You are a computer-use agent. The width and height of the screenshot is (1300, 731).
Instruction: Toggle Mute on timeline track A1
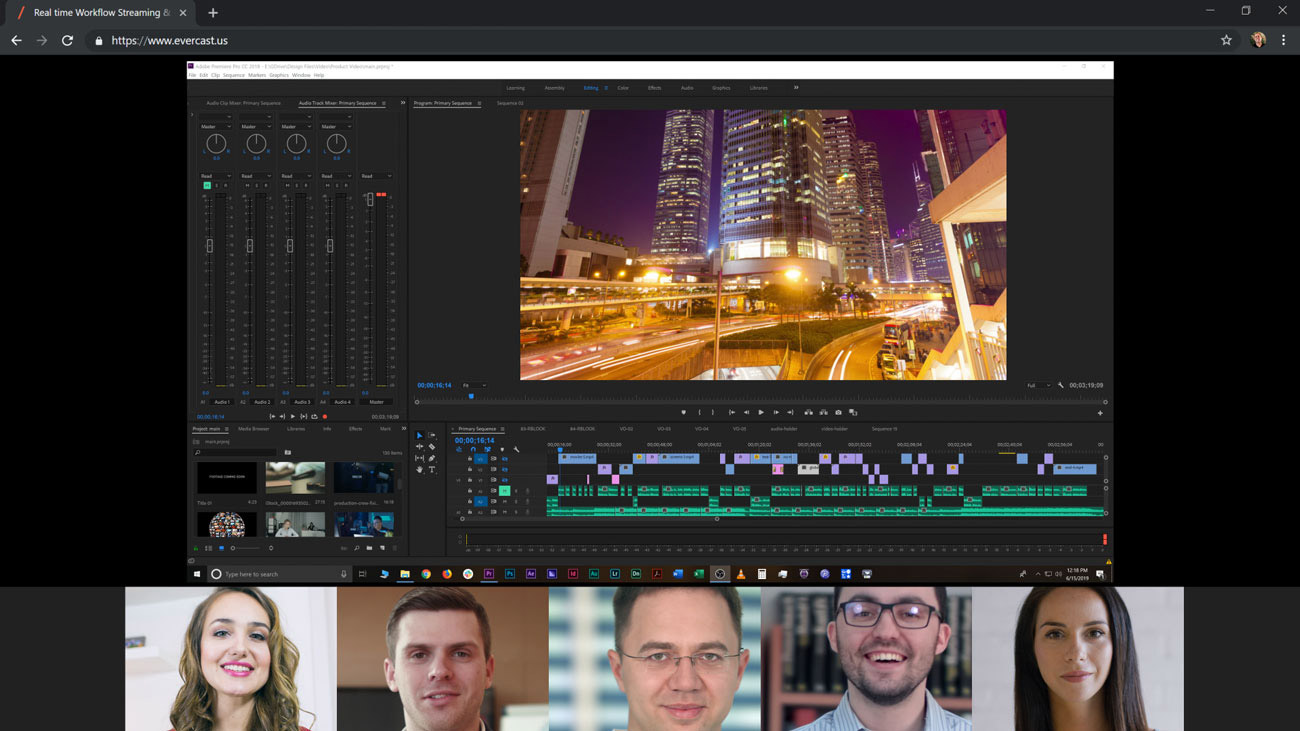coord(504,491)
